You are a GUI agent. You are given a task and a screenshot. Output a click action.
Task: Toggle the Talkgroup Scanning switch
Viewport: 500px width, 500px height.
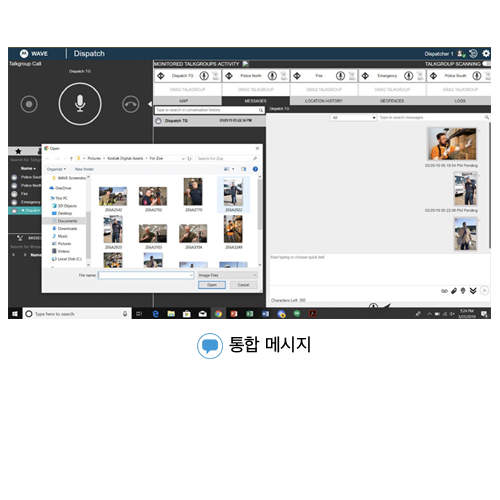pyautogui.click(x=487, y=64)
